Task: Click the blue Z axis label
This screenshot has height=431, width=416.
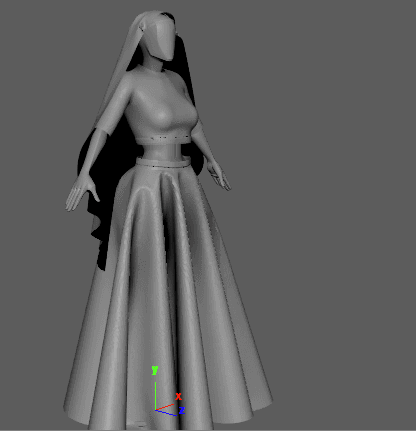Action: (182, 410)
